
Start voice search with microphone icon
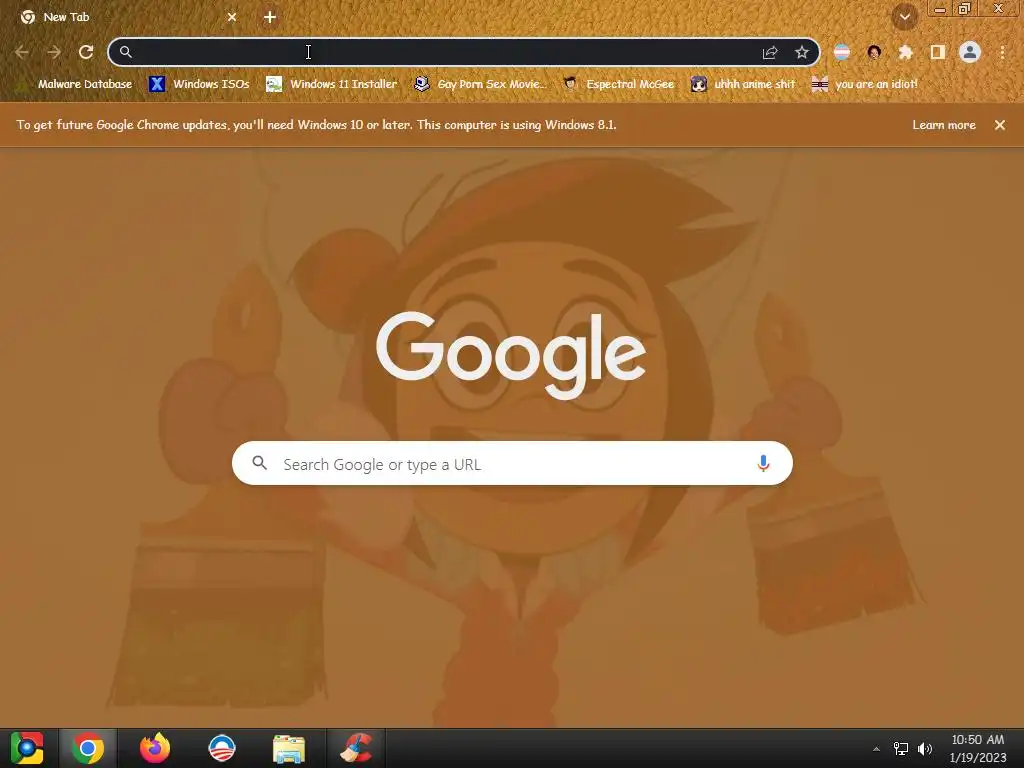(x=763, y=464)
